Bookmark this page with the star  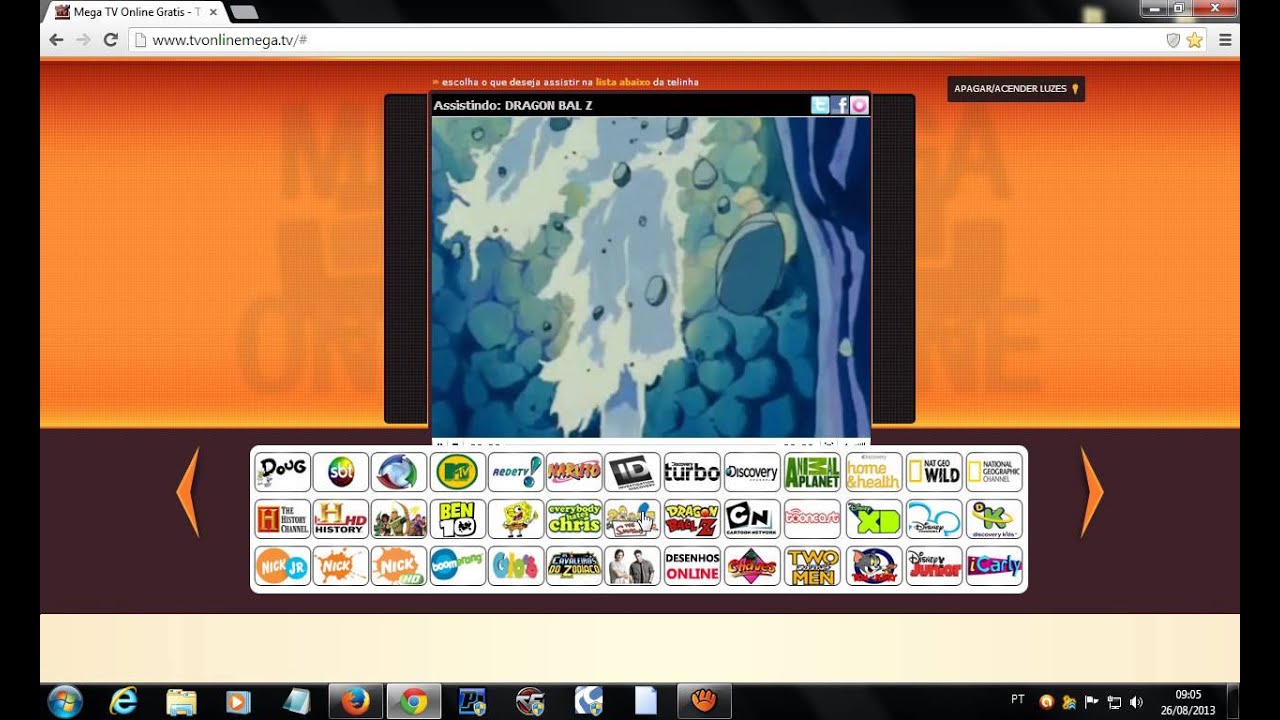pyautogui.click(x=1194, y=40)
